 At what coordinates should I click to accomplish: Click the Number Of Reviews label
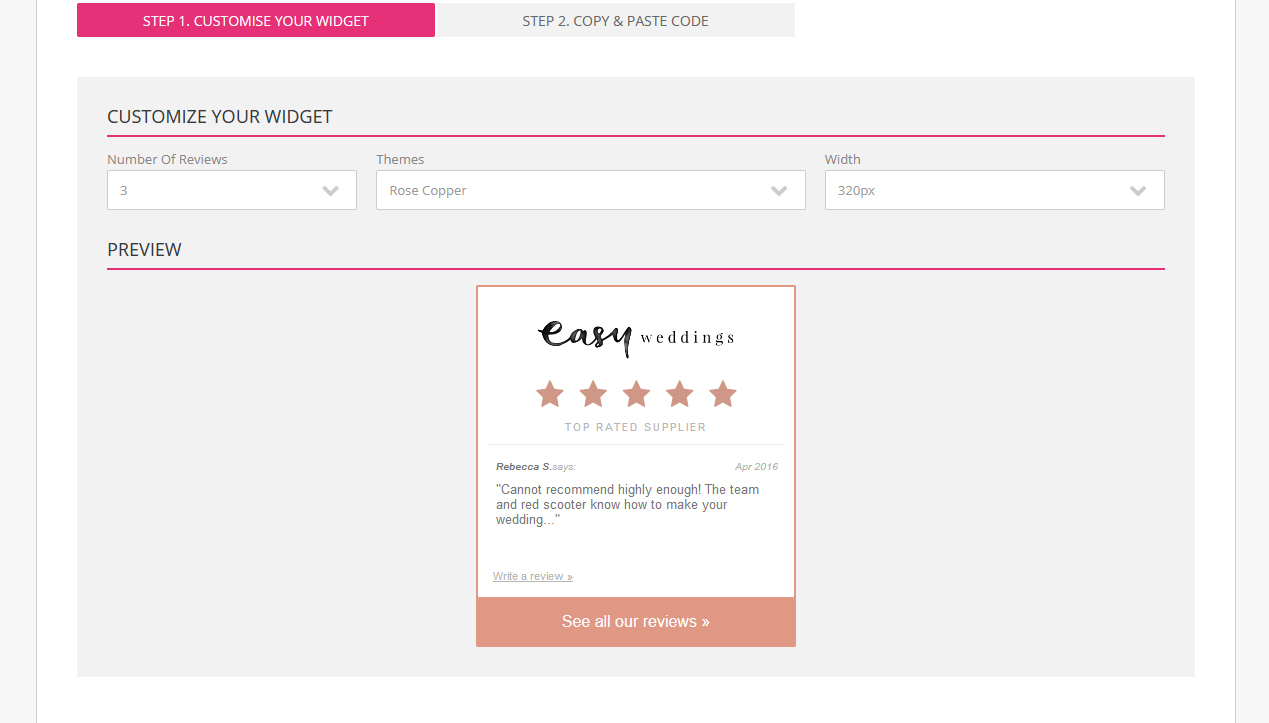(x=167, y=159)
